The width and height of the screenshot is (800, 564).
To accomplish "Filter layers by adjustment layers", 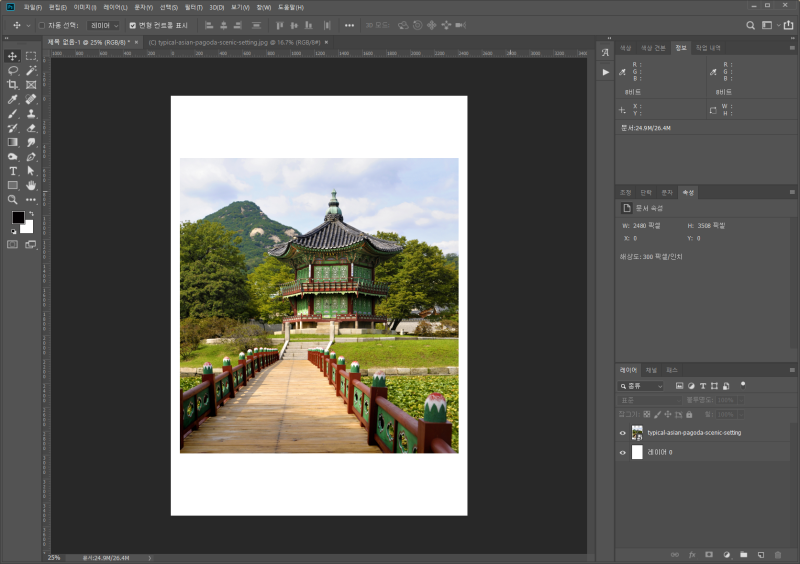I will [x=691, y=386].
